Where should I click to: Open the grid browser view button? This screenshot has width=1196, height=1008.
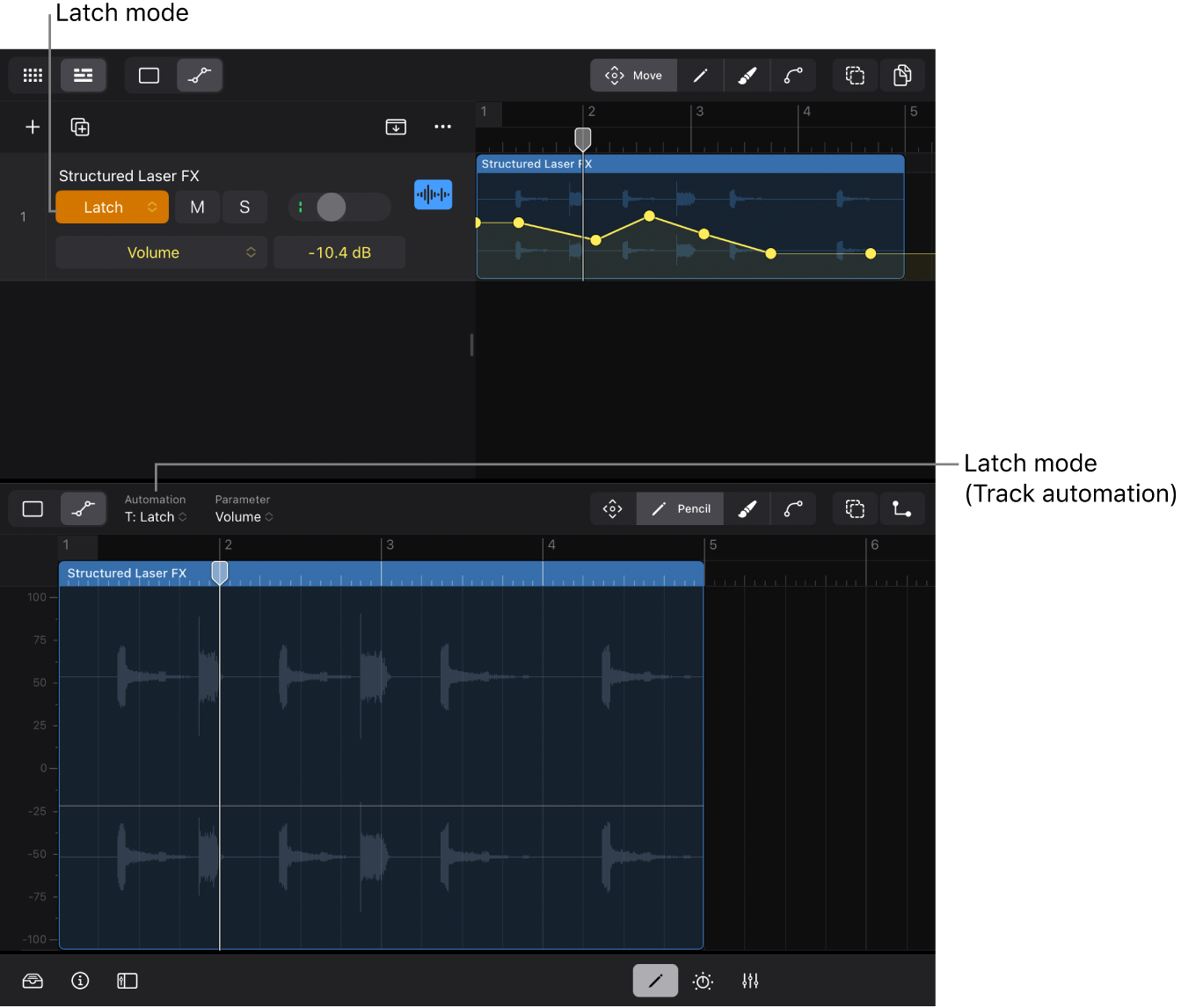coord(33,76)
